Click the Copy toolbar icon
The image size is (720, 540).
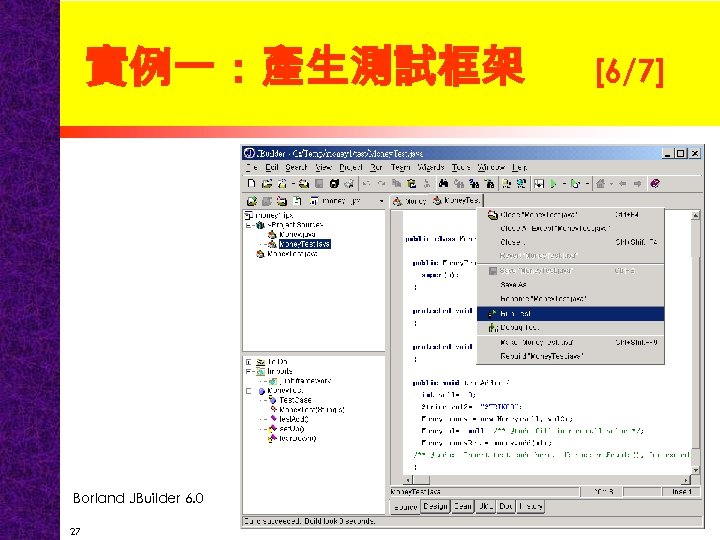[x=397, y=184]
